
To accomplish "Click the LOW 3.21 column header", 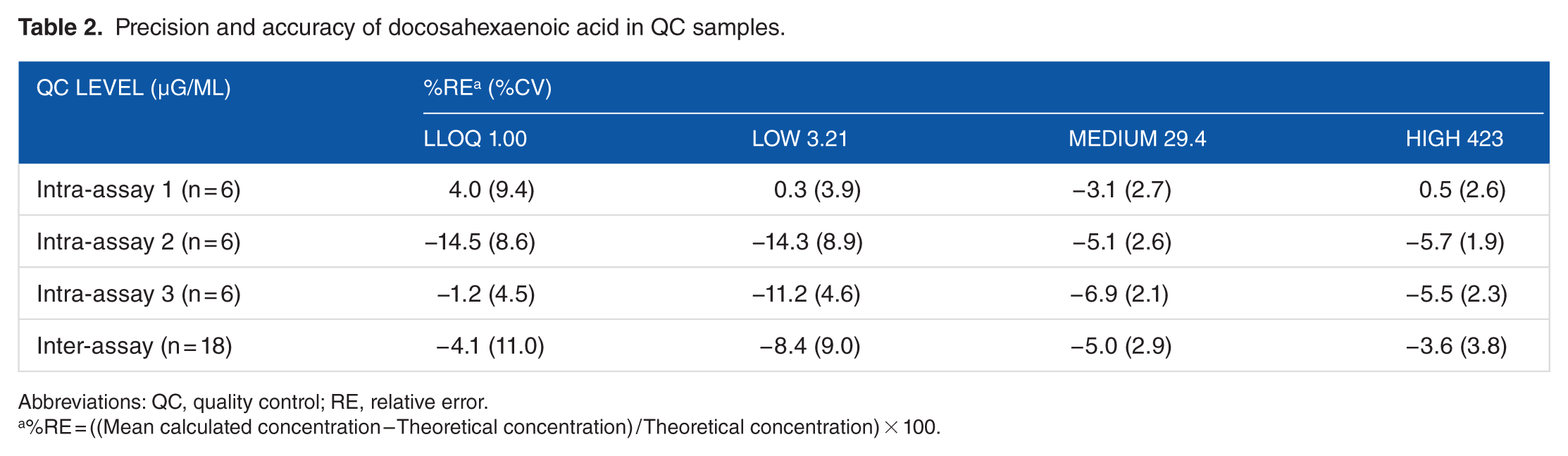I will (799, 139).
